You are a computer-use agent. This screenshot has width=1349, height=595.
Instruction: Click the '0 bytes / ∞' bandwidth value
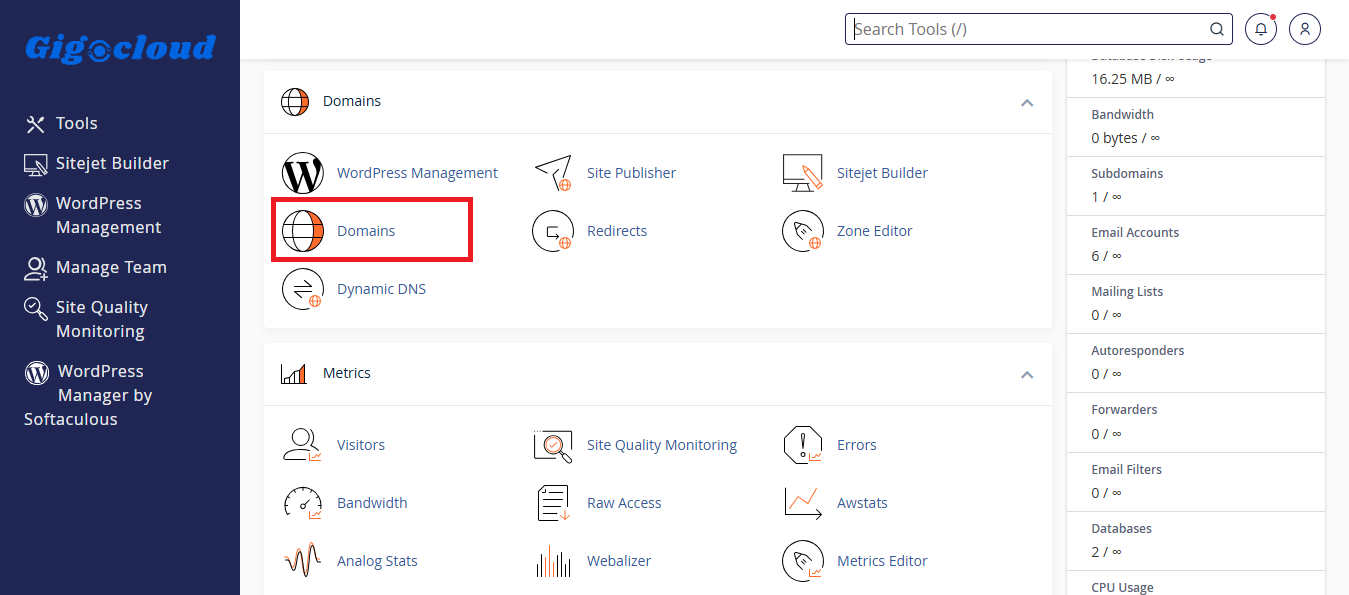(1125, 138)
